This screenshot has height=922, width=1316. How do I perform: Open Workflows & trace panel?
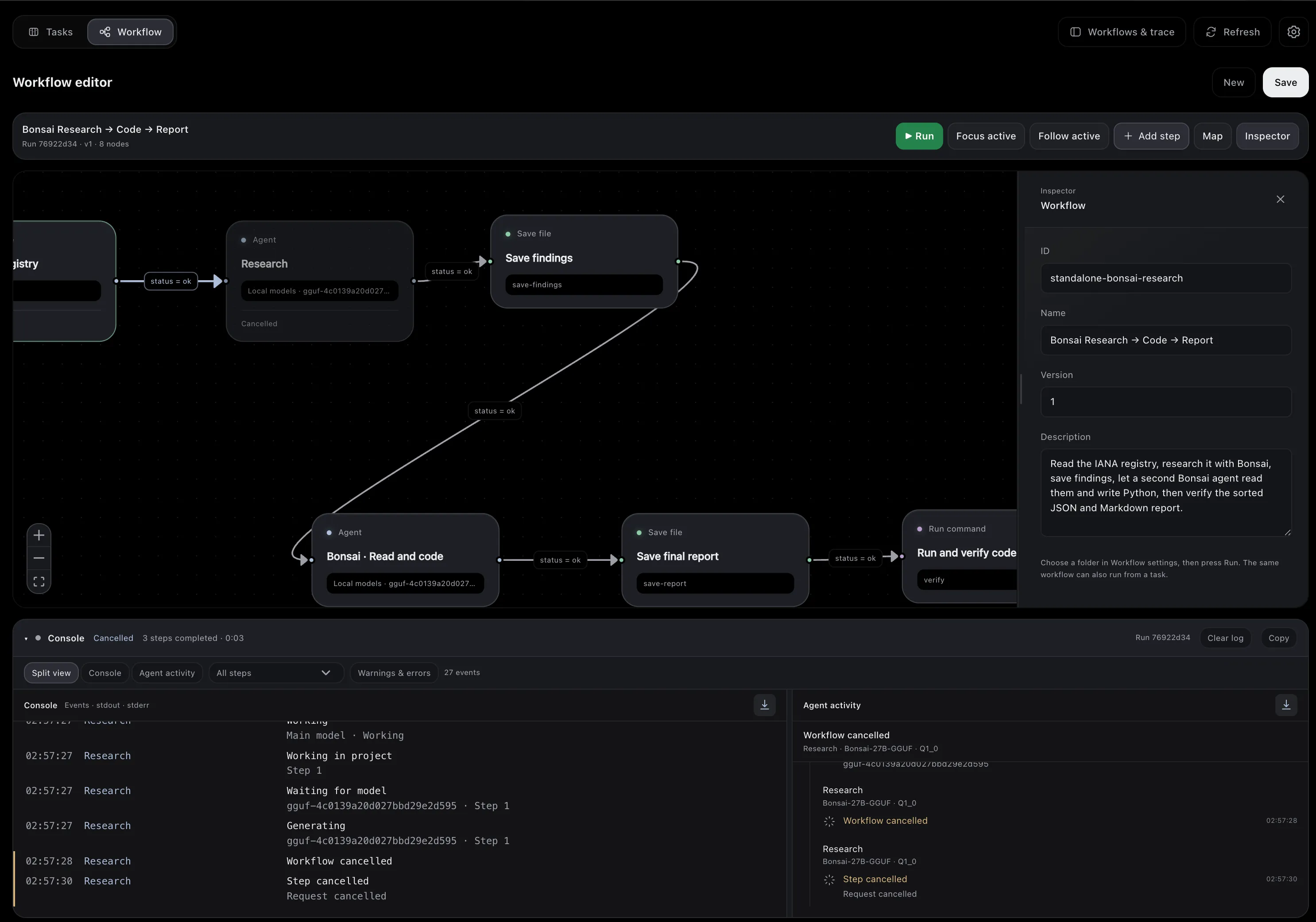(1122, 32)
